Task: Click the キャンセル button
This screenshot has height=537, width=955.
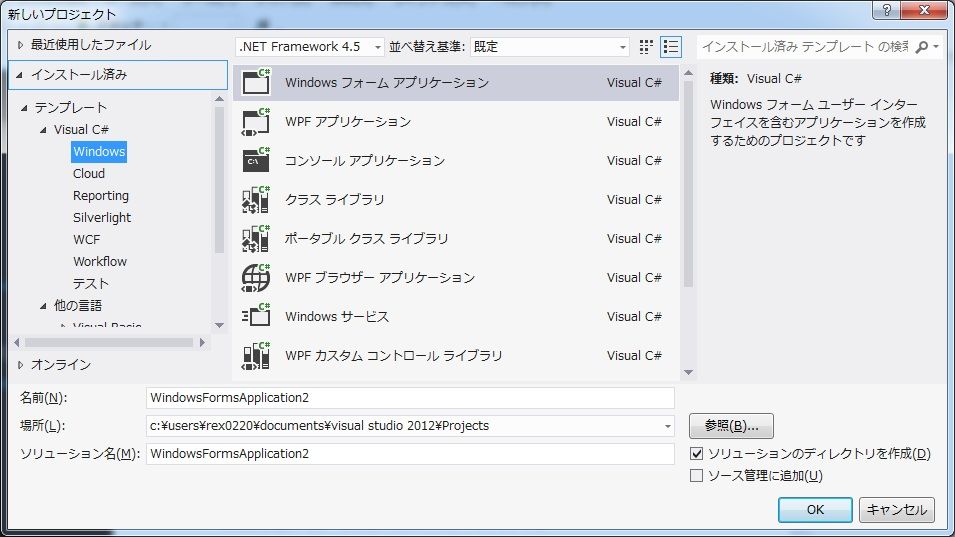Action: click(x=897, y=510)
